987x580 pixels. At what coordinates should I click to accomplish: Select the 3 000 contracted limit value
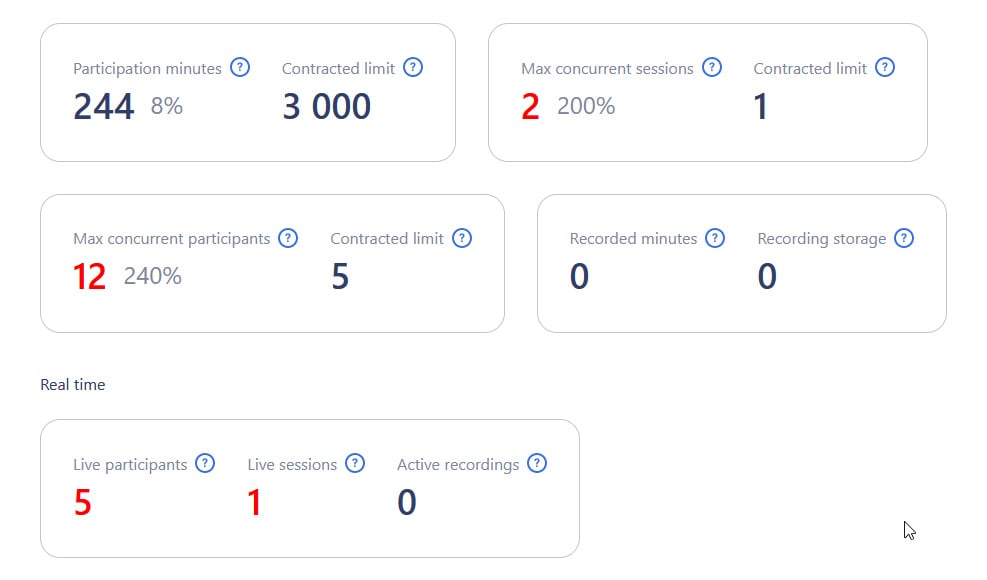(x=327, y=106)
